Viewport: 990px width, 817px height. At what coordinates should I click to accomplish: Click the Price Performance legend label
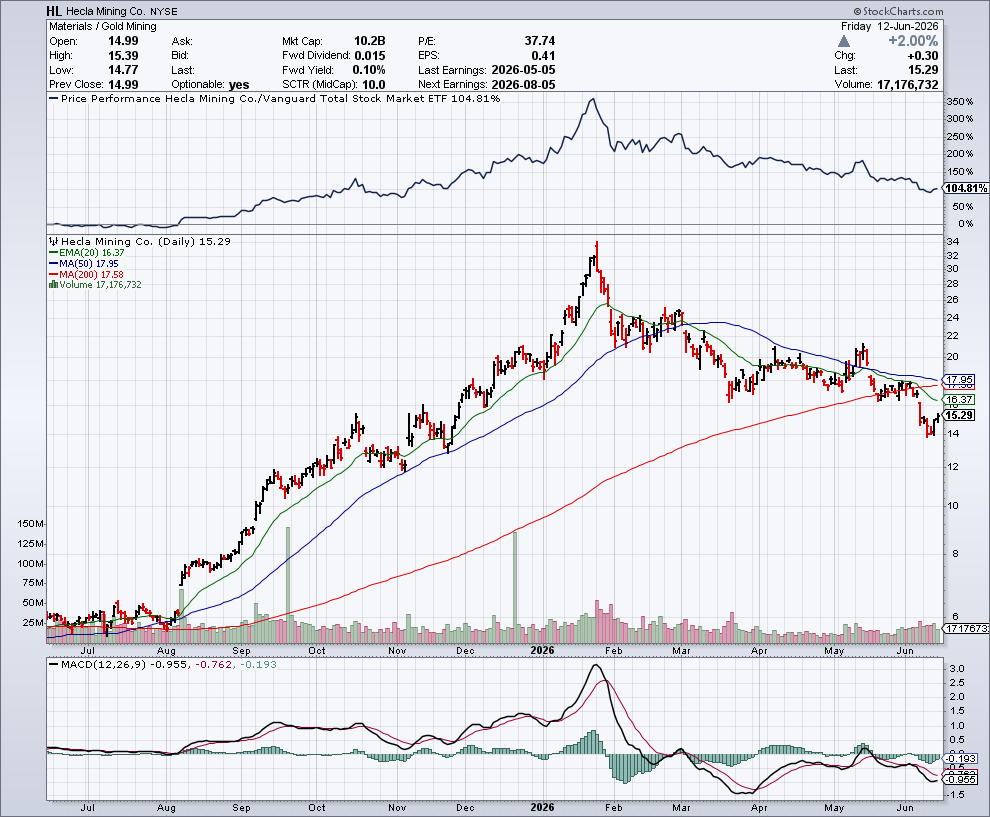pyautogui.click(x=275, y=98)
